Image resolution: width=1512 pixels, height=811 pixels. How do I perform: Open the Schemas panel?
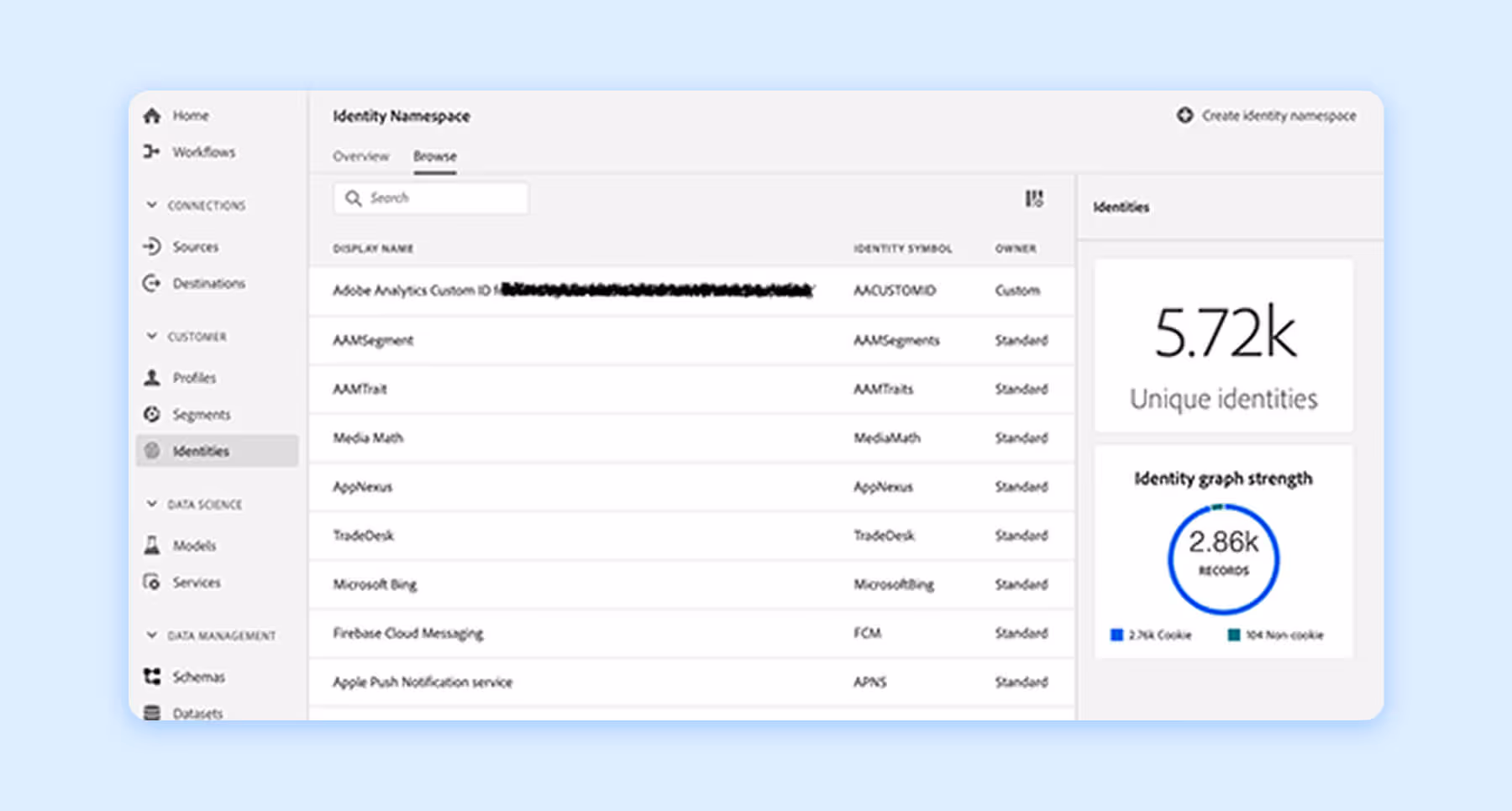(x=153, y=676)
